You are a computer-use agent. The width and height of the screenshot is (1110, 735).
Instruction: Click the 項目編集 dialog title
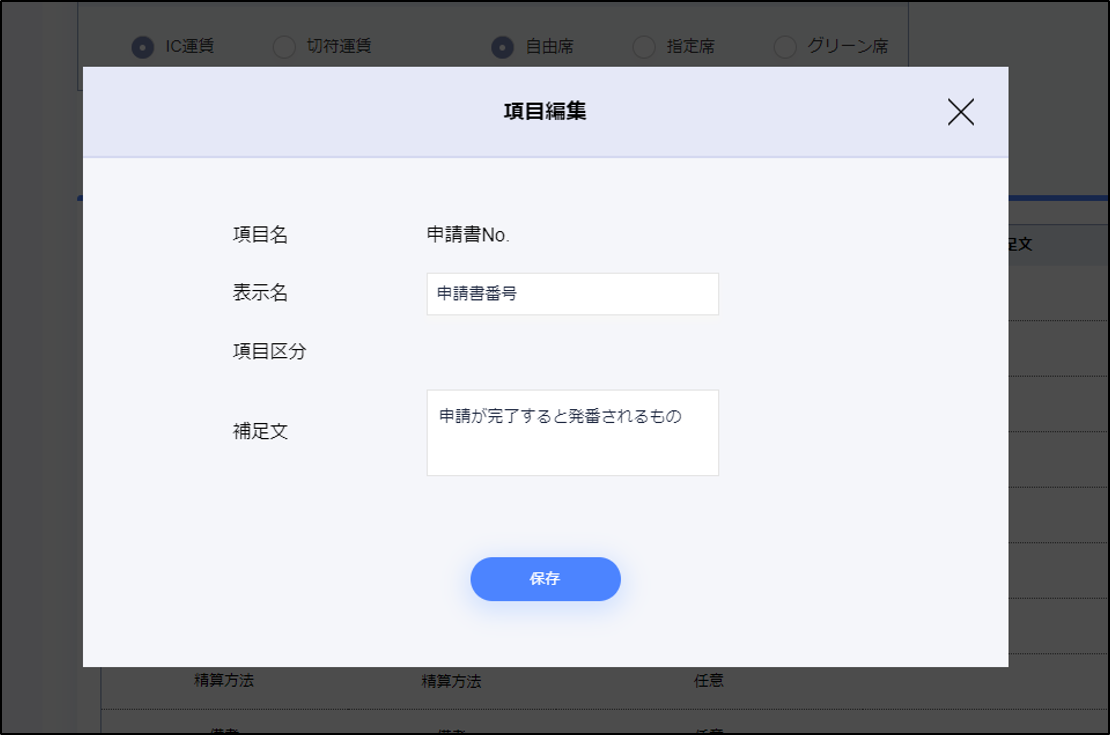[545, 112]
